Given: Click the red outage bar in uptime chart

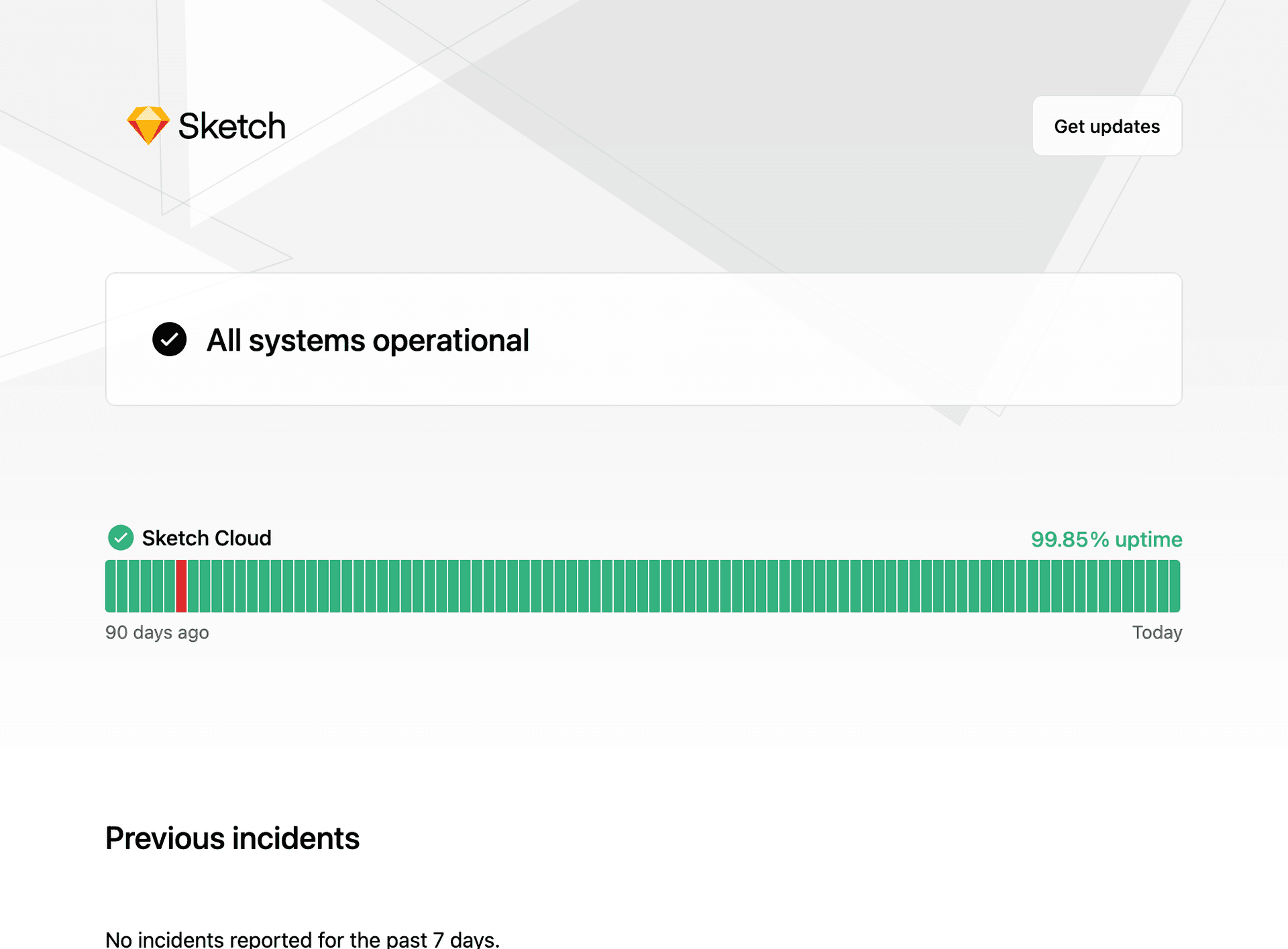Looking at the screenshot, I should click(x=181, y=586).
